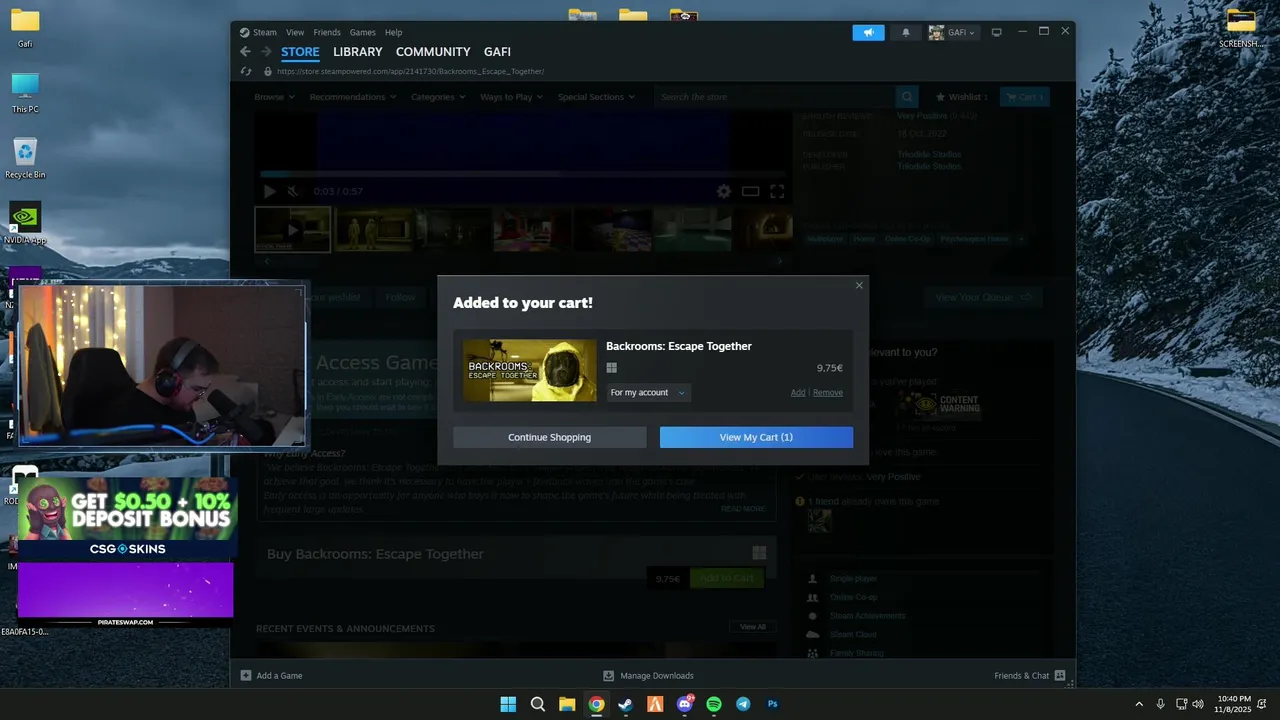The image size is (1280, 720).
Task: Open the Gafi desktop folder
Action: [x=25, y=28]
